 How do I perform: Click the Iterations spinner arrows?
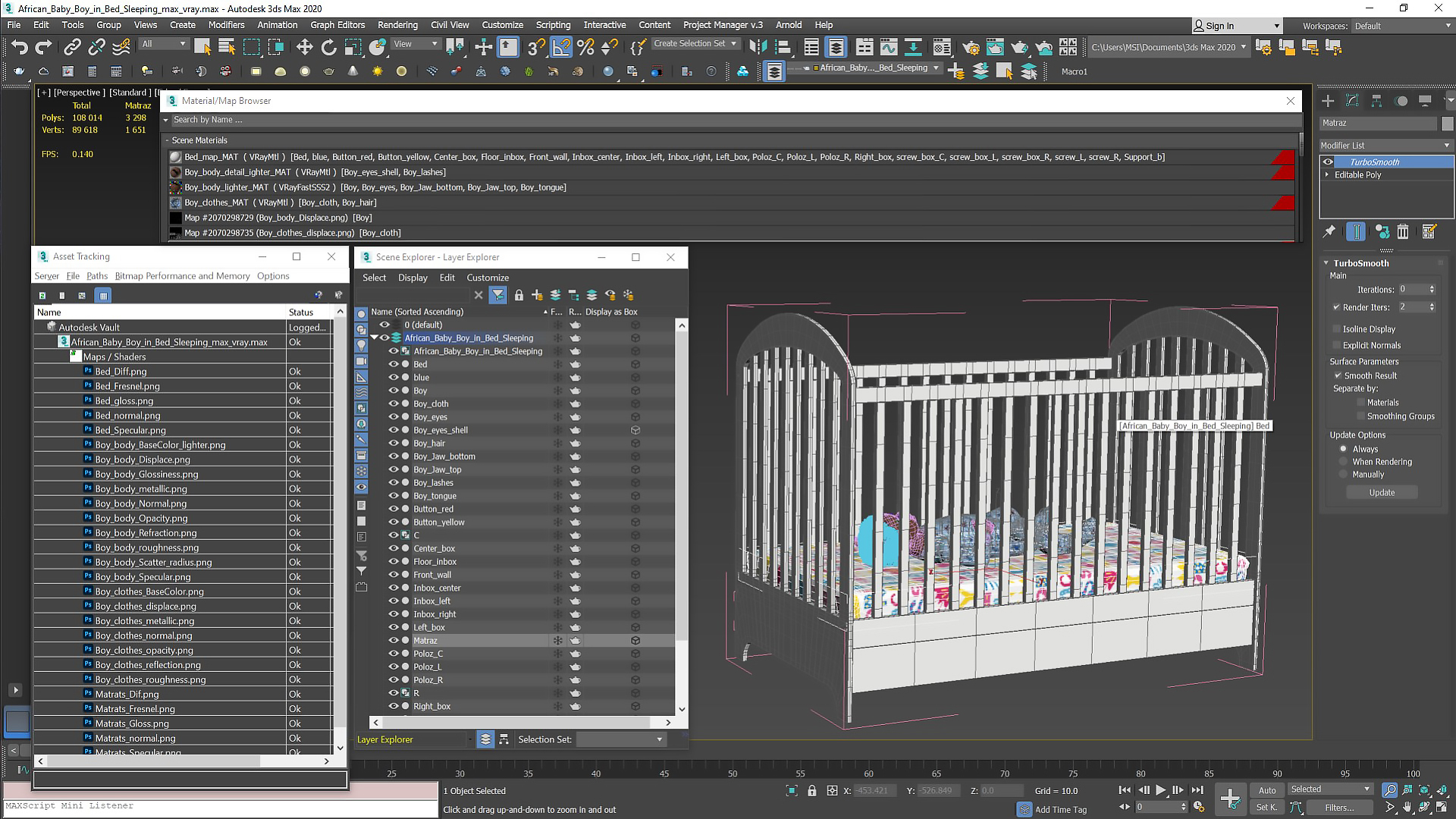(1432, 290)
